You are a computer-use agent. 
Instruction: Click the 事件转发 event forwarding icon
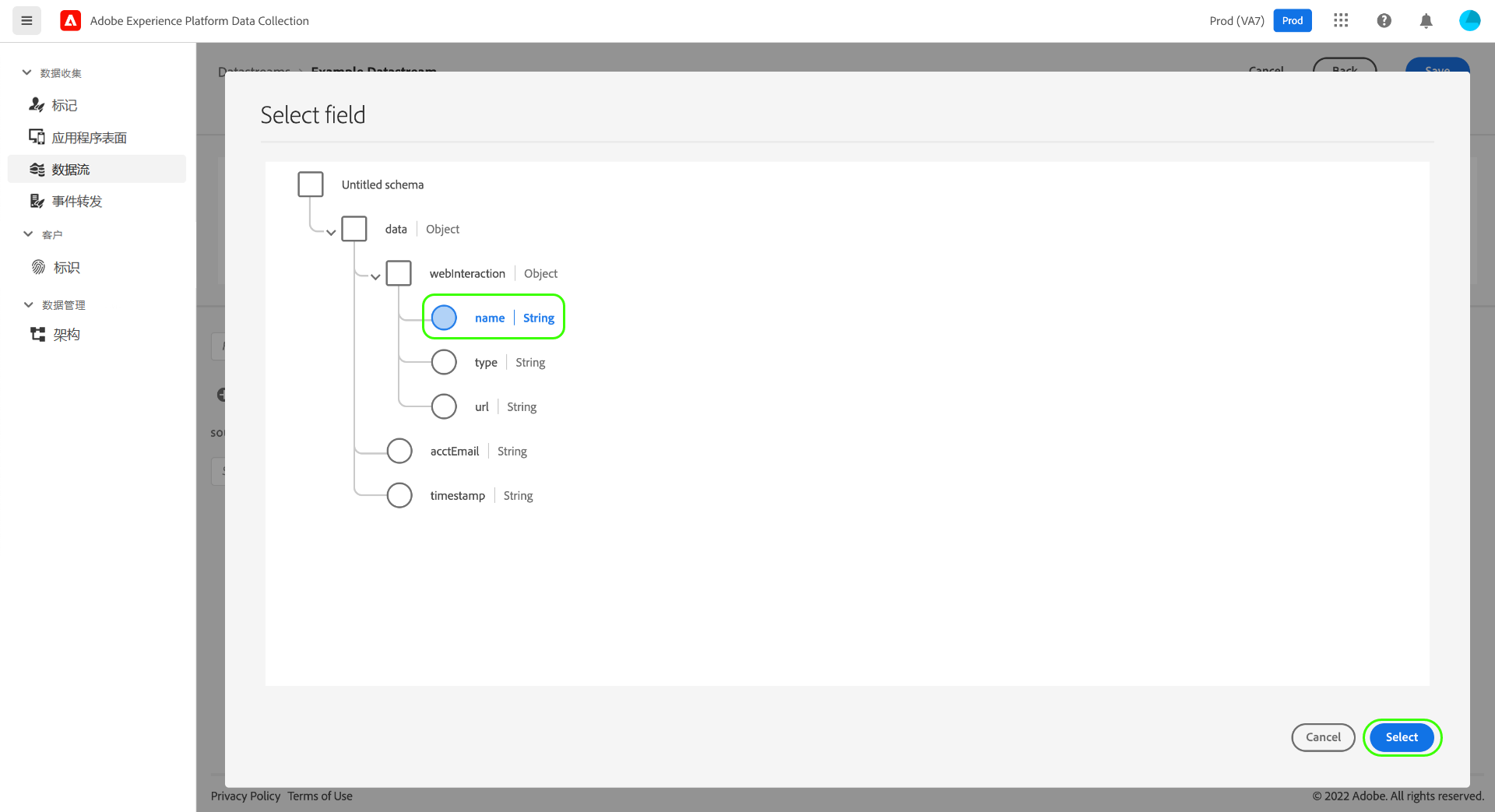(x=37, y=201)
